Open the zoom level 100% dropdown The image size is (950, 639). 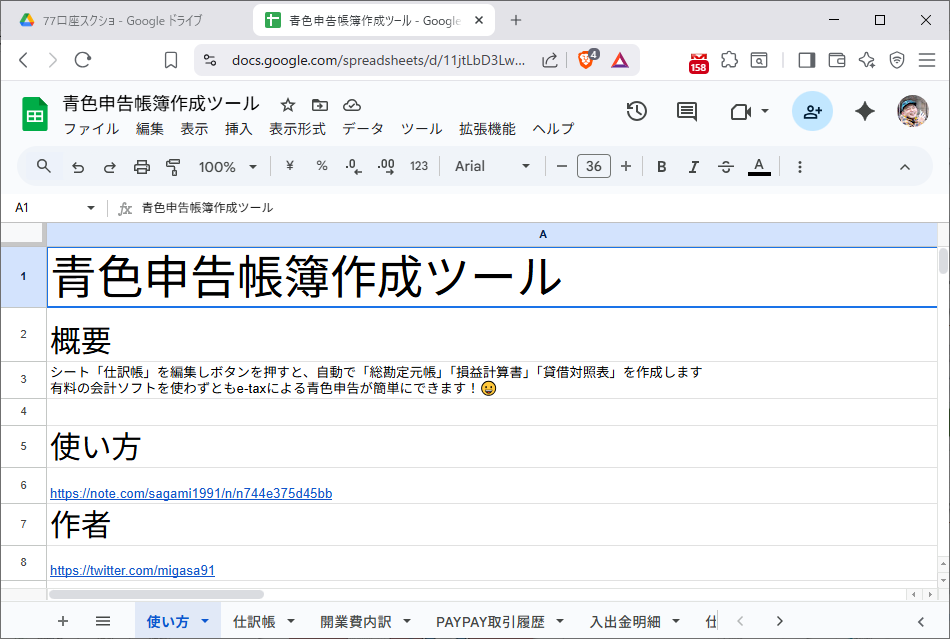227,166
